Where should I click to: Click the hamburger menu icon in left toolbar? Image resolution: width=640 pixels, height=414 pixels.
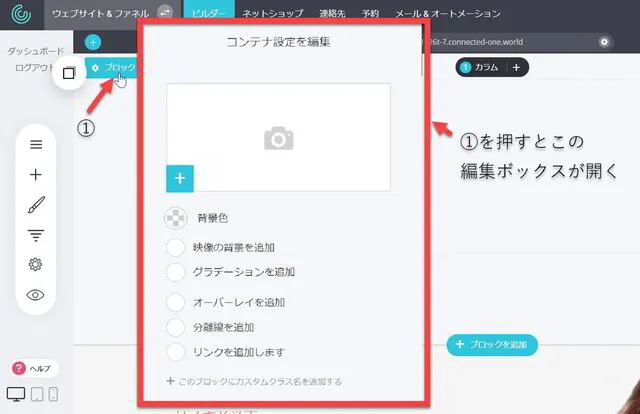point(36,145)
